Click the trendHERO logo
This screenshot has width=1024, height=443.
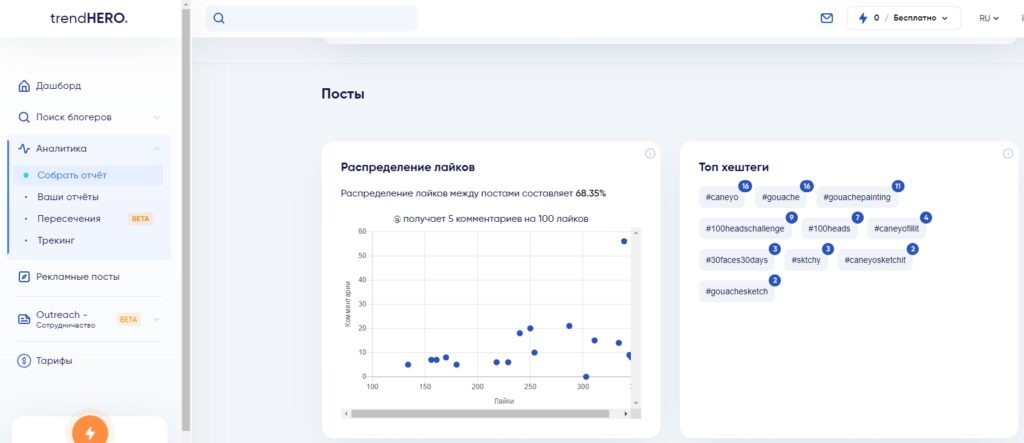[x=89, y=18]
